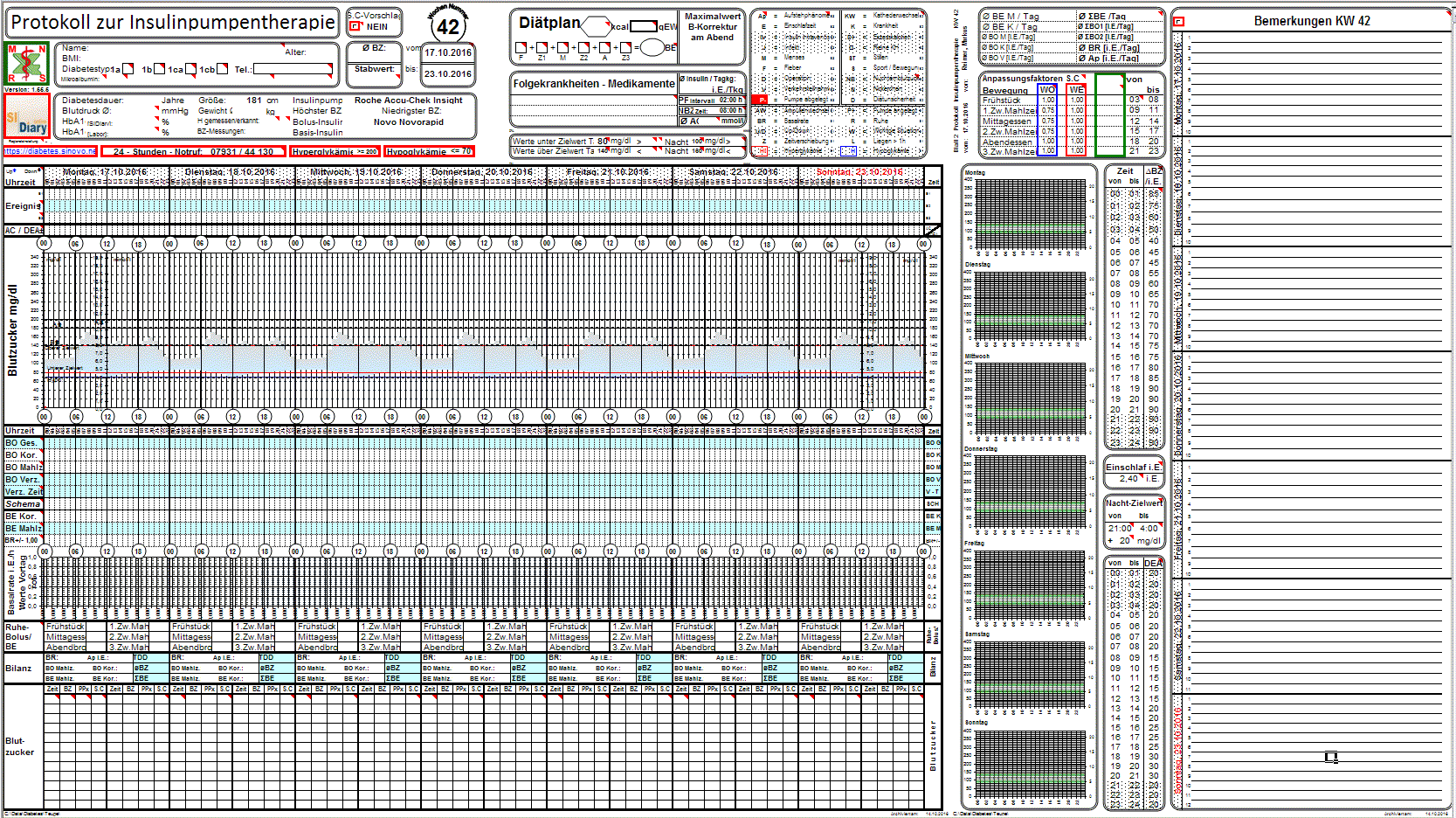Check the Diabetestyp 1cb box
The height and width of the screenshot is (818, 1456).
(222, 69)
